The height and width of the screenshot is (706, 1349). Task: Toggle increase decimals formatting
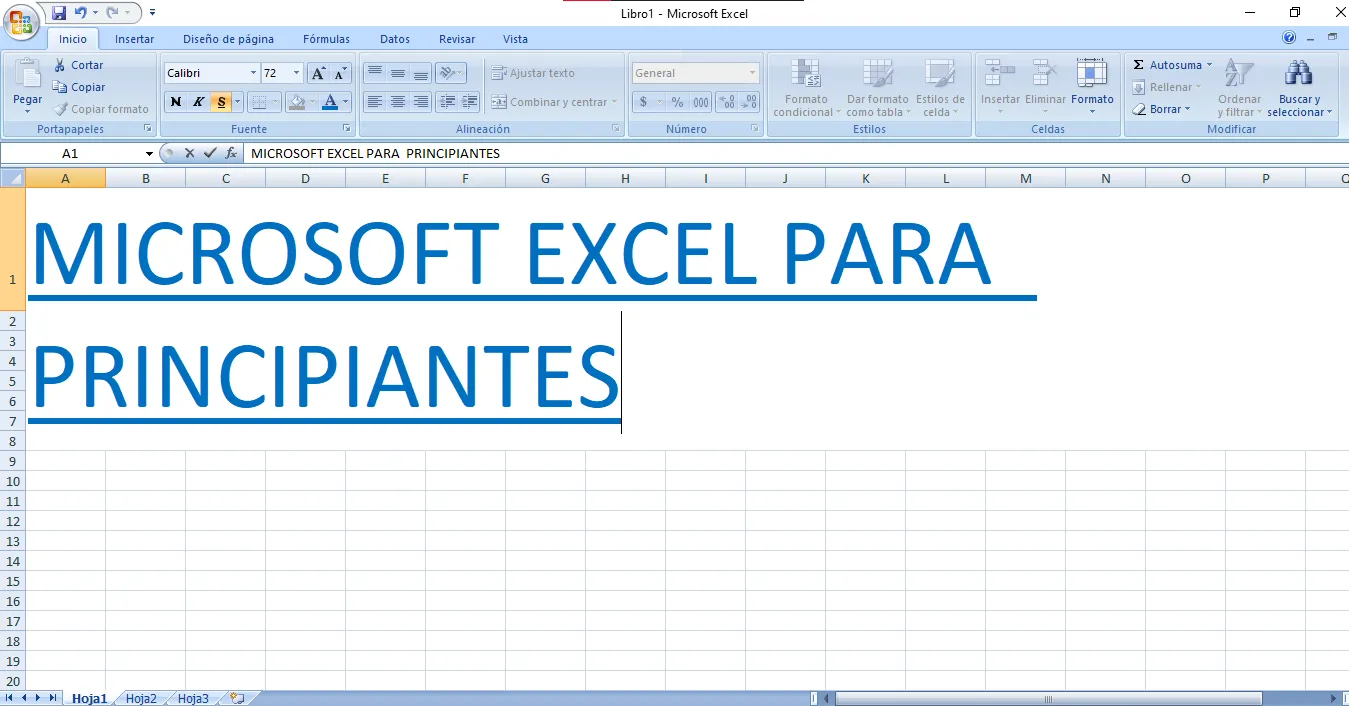pos(727,101)
